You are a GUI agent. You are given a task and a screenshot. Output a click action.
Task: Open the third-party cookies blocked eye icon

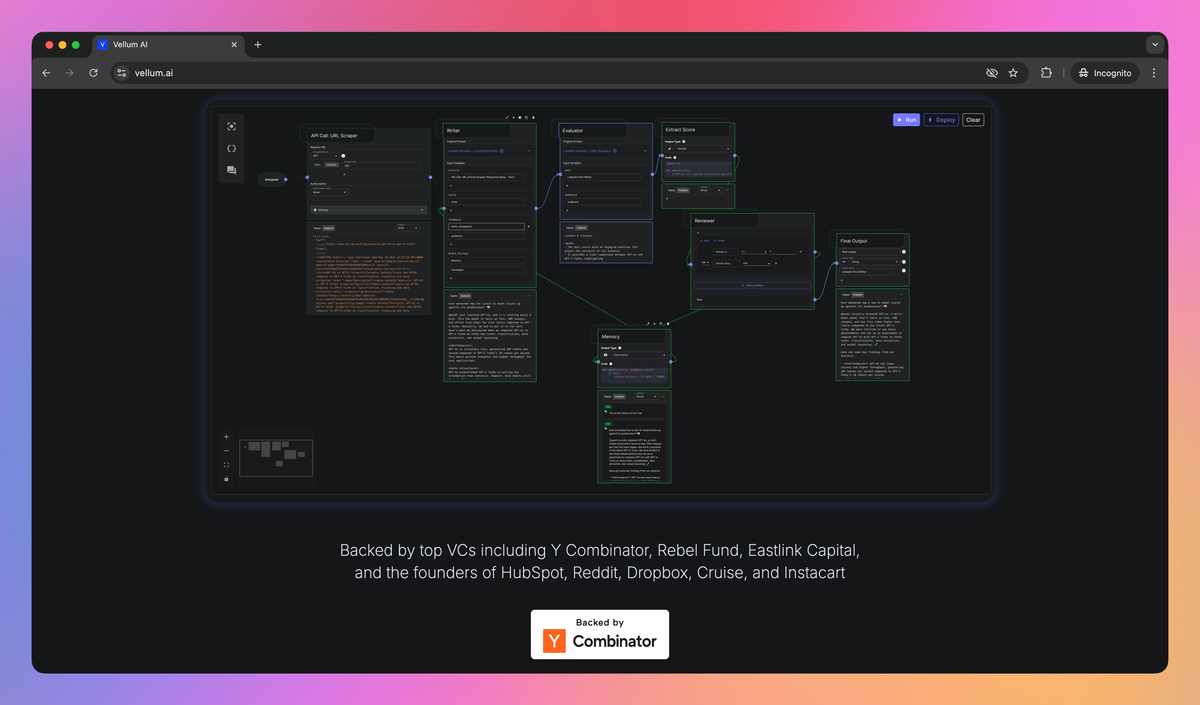point(992,73)
